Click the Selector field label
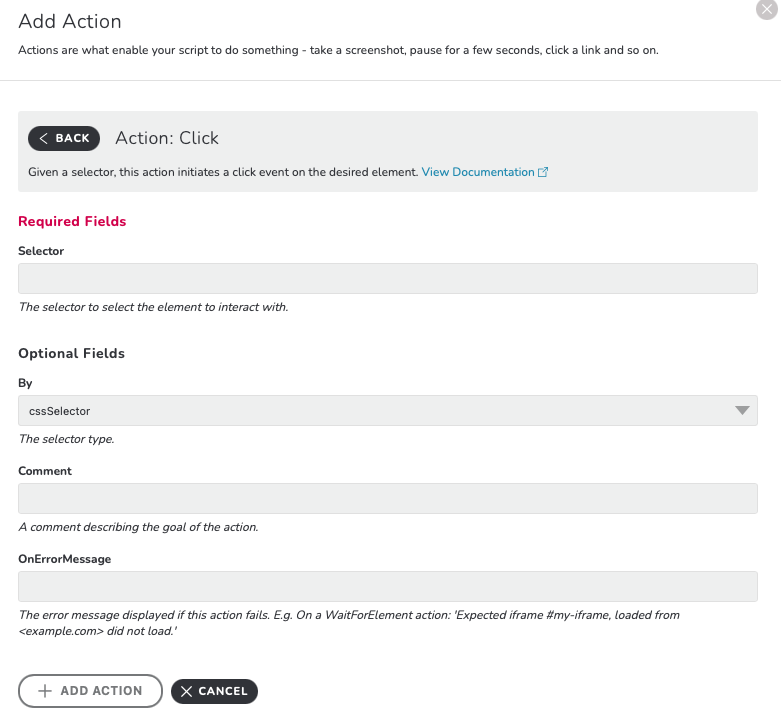 41,251
